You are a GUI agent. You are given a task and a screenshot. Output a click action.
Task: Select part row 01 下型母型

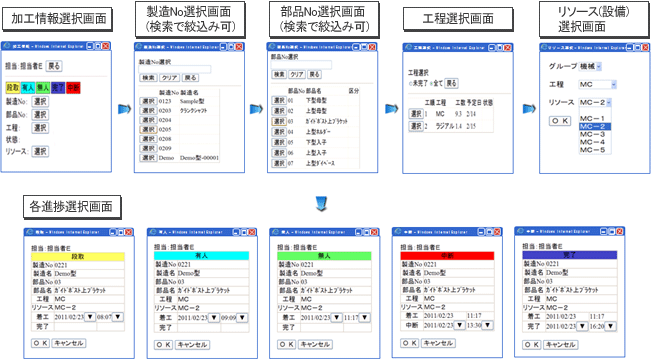point(279,100)
